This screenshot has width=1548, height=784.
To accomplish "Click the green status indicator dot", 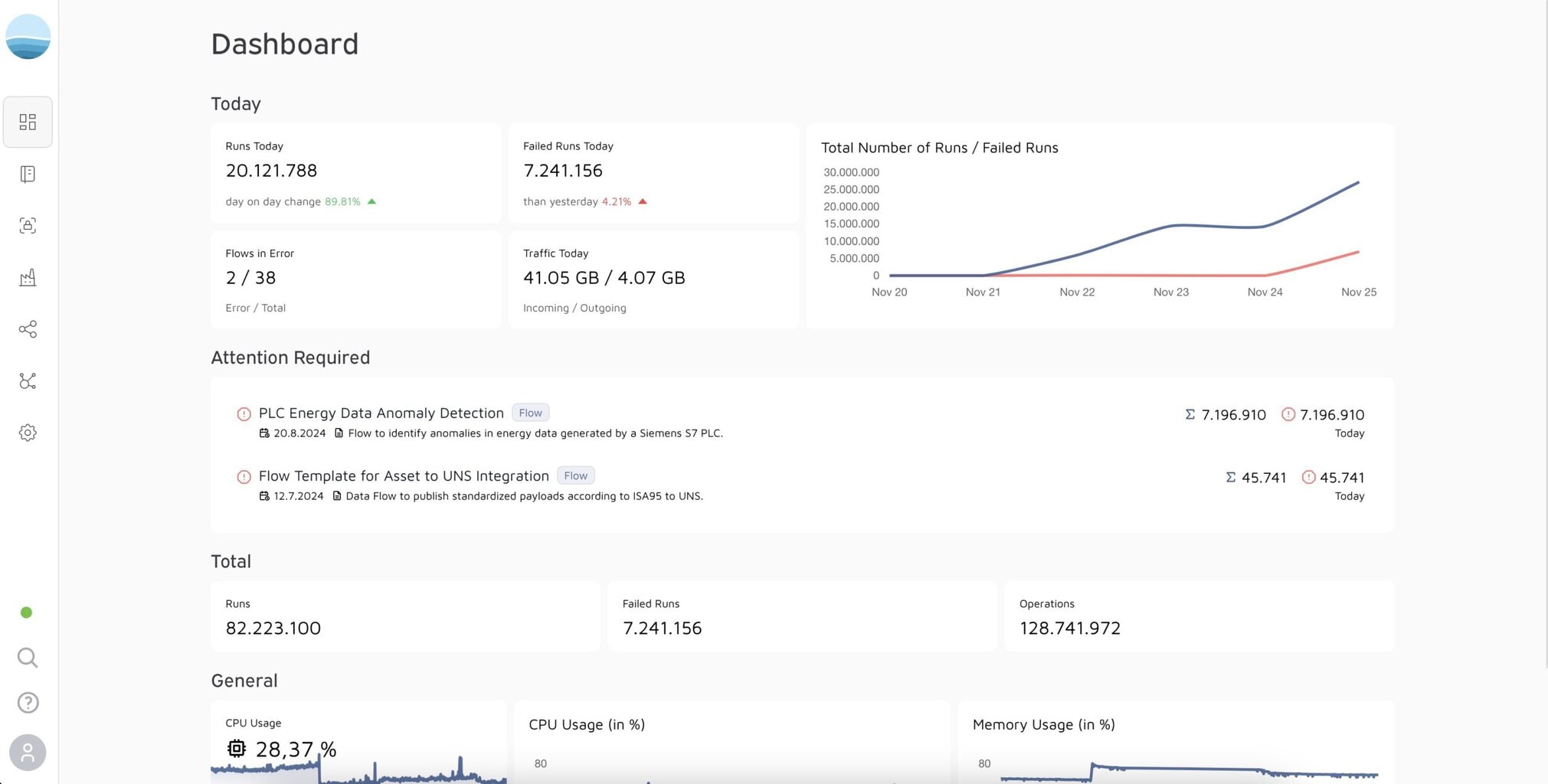I will click(27, 612).
